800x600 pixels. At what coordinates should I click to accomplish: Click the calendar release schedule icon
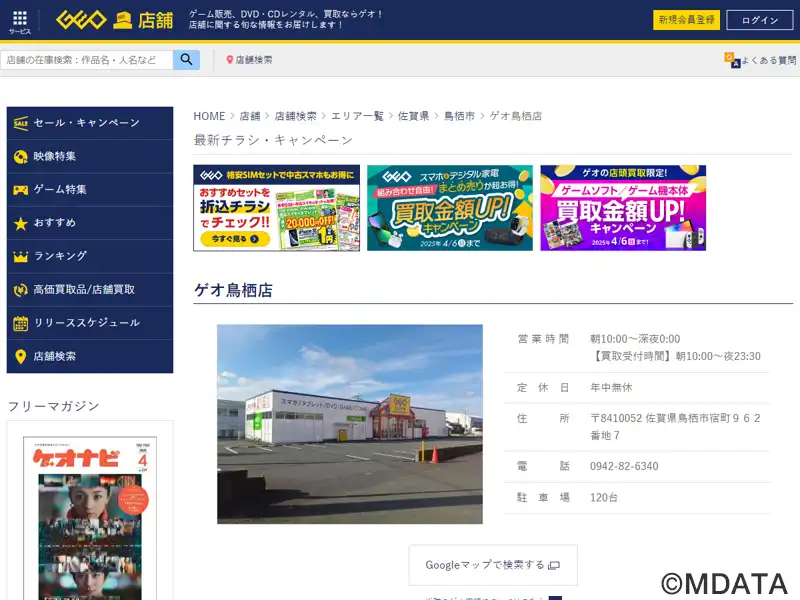tap(20, 323)
